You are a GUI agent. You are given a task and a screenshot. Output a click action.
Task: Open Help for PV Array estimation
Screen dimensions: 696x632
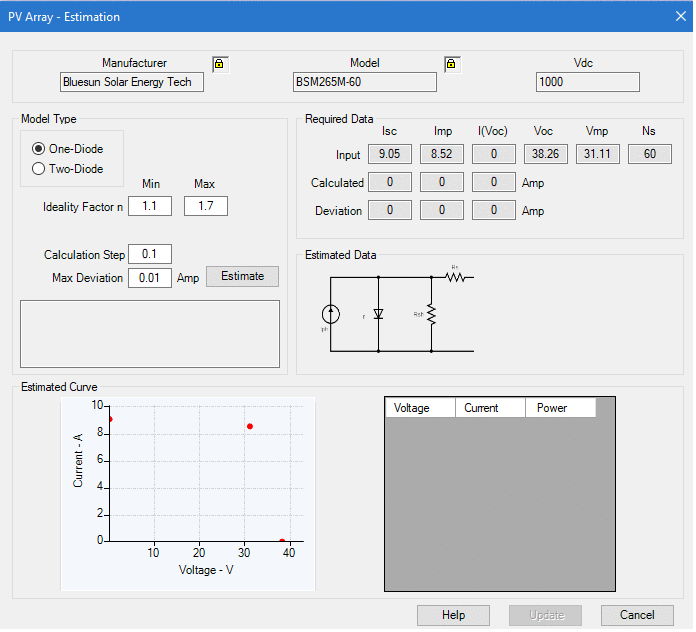tap(453, 615)
